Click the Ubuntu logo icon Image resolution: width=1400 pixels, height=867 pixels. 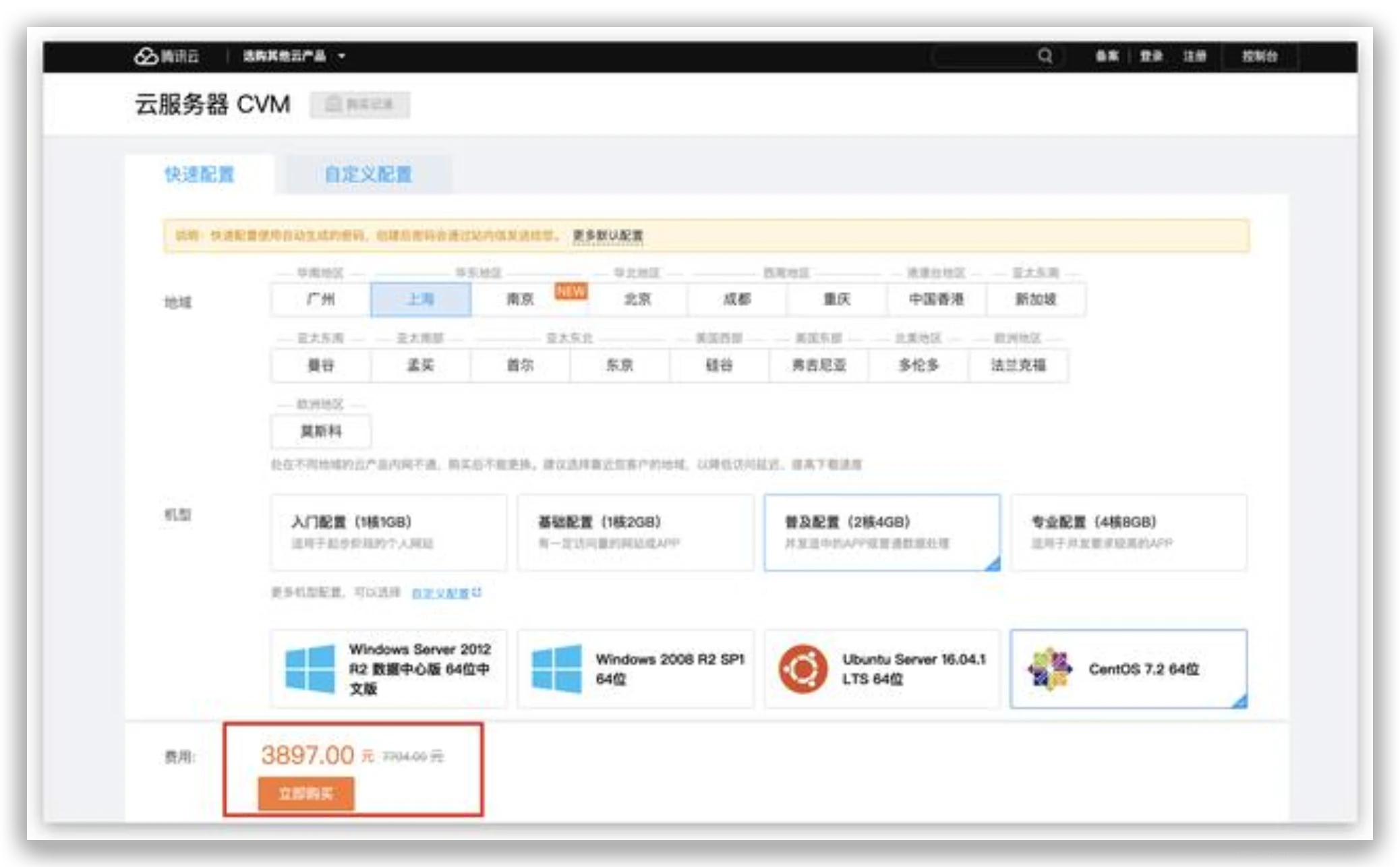[x=803, y=669]
